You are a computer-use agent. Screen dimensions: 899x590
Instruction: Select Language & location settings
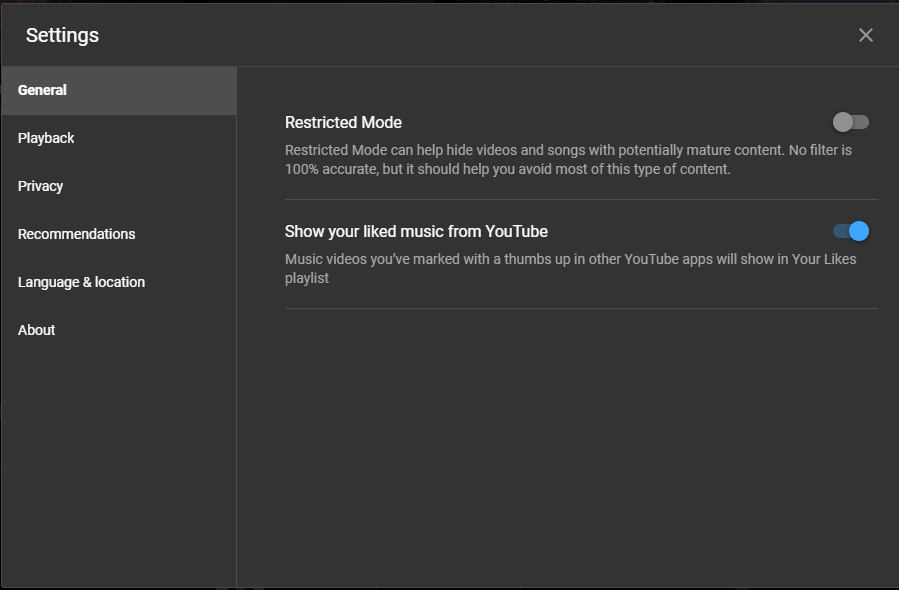coord(81,282)
